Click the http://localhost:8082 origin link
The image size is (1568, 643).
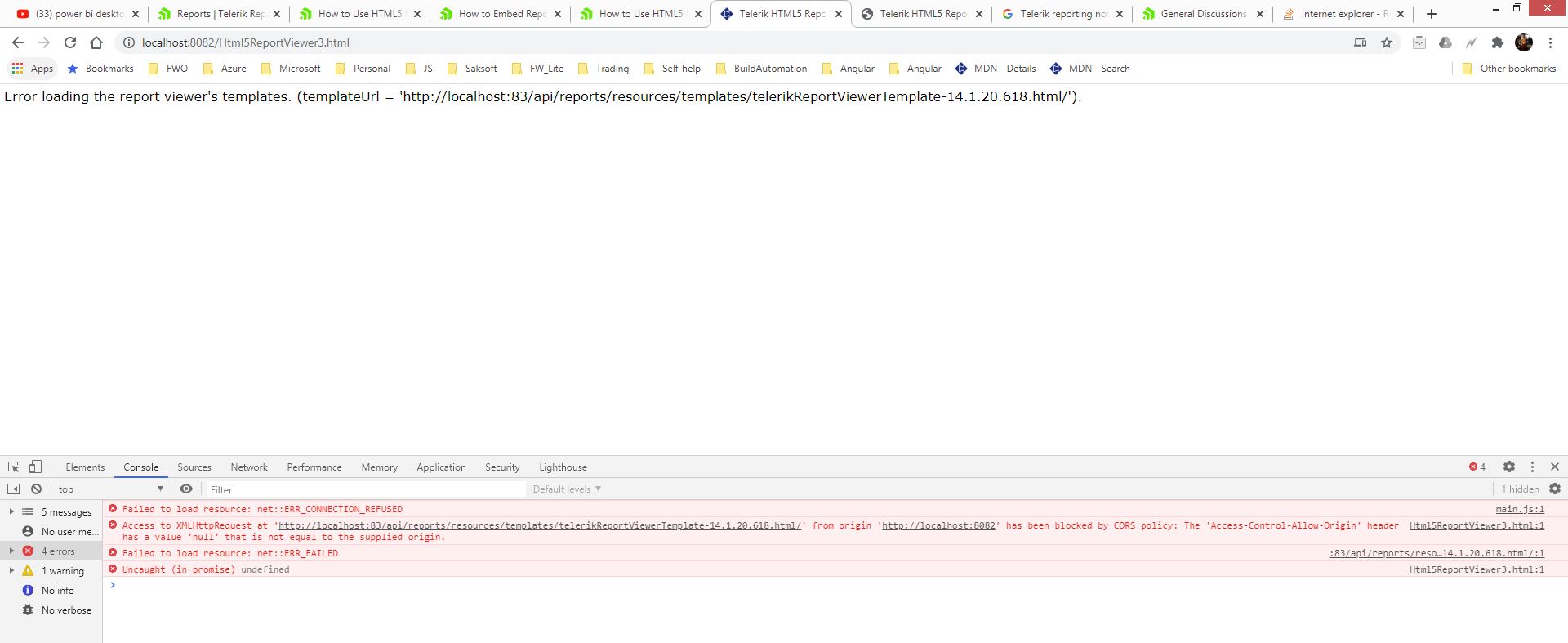(939, 525)
